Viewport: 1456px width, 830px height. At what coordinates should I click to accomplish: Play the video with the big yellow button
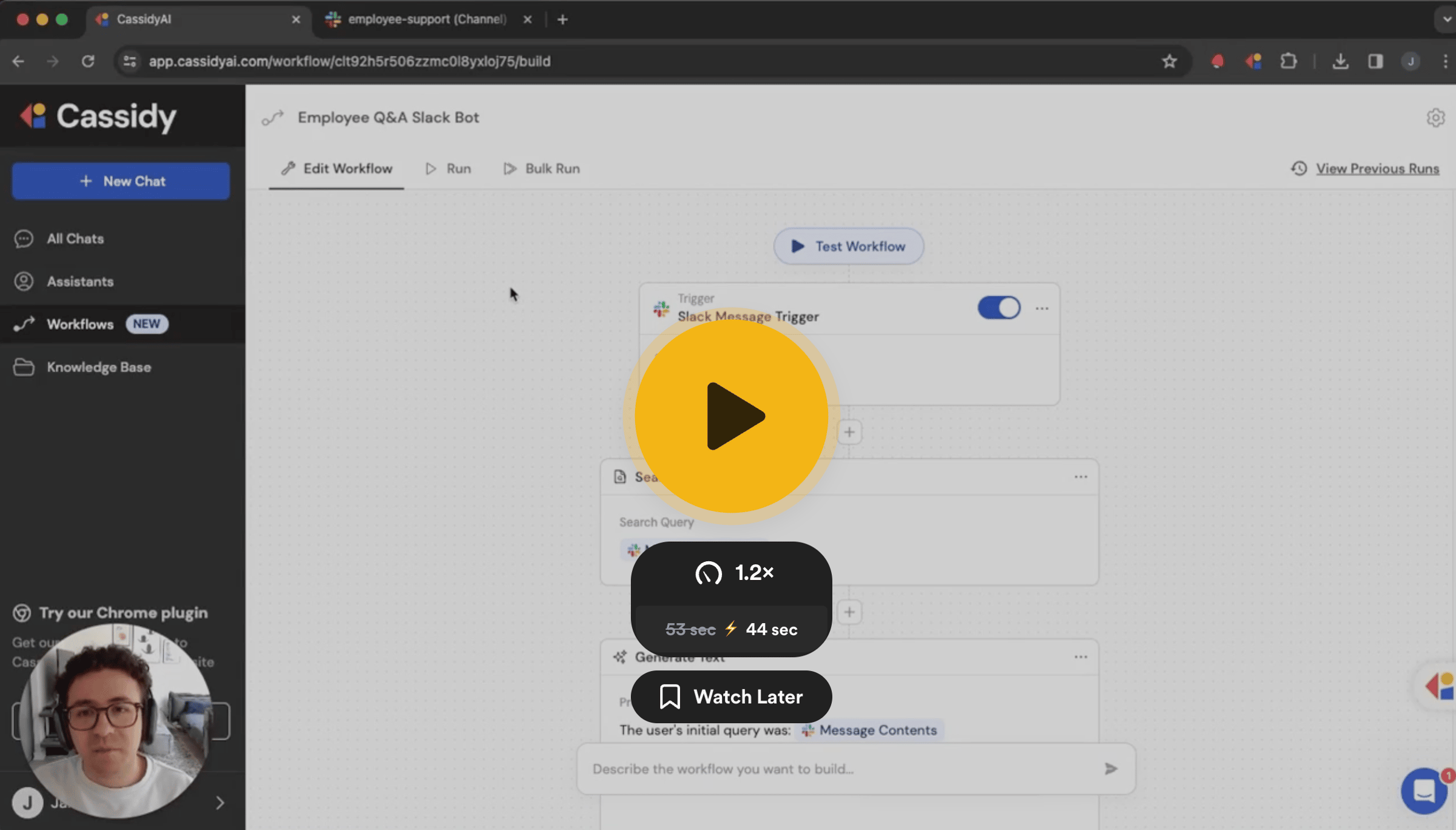[x=732, y=416]
